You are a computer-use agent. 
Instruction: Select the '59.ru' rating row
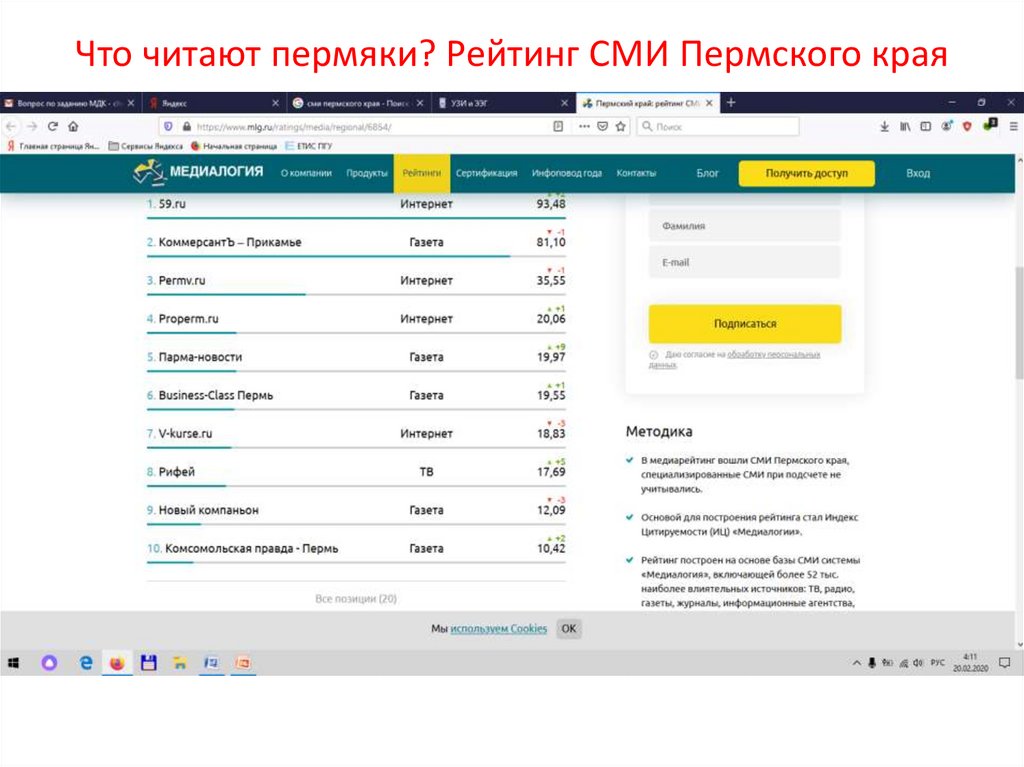[x=356, y=204]
